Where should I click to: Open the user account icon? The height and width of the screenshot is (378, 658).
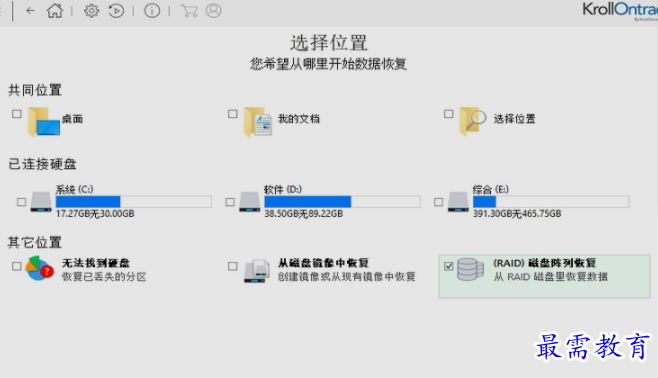point(214,10)
